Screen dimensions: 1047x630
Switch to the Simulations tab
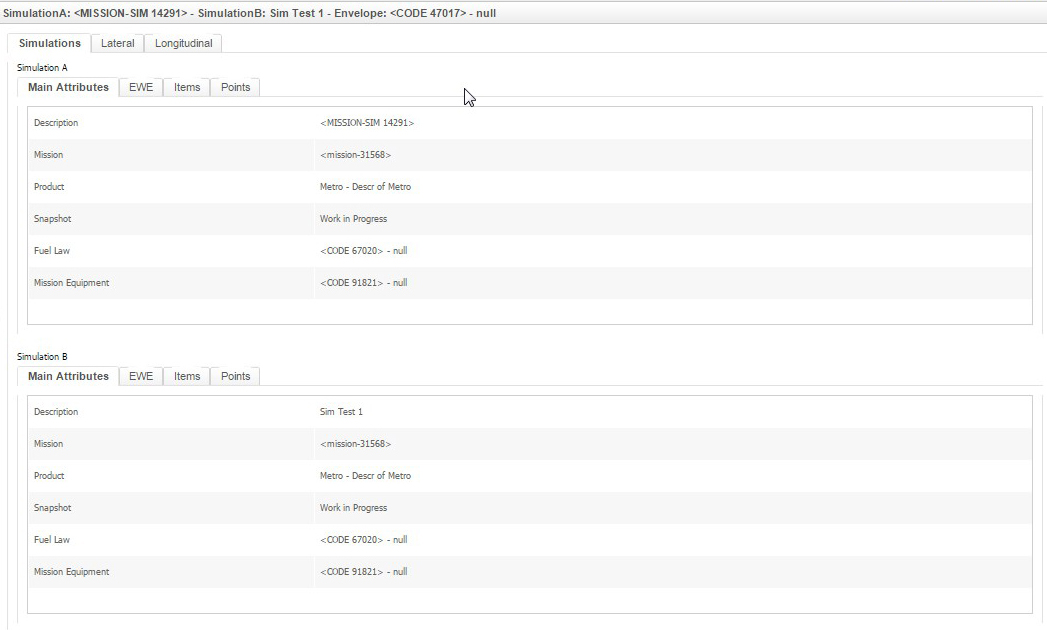(49, 43)
